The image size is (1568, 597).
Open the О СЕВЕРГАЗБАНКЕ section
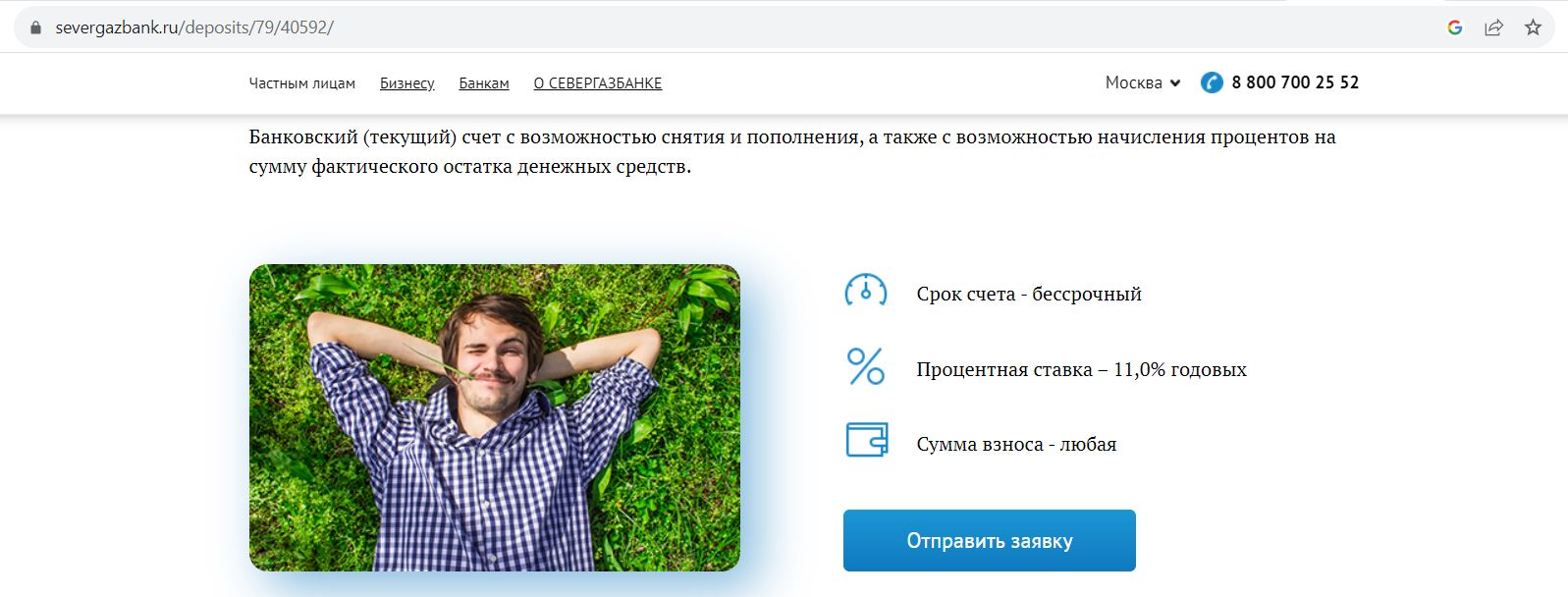[598, 83]
